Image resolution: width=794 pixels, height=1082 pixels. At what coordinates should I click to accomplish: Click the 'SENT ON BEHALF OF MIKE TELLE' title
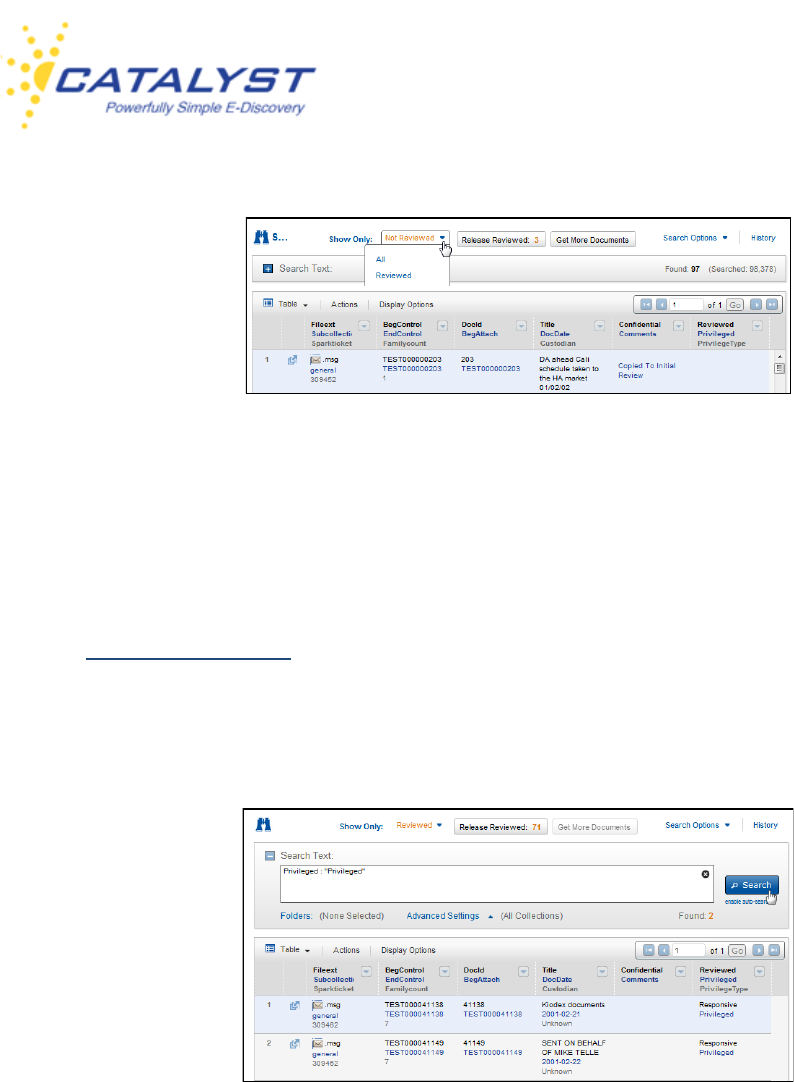(574, 1047)
